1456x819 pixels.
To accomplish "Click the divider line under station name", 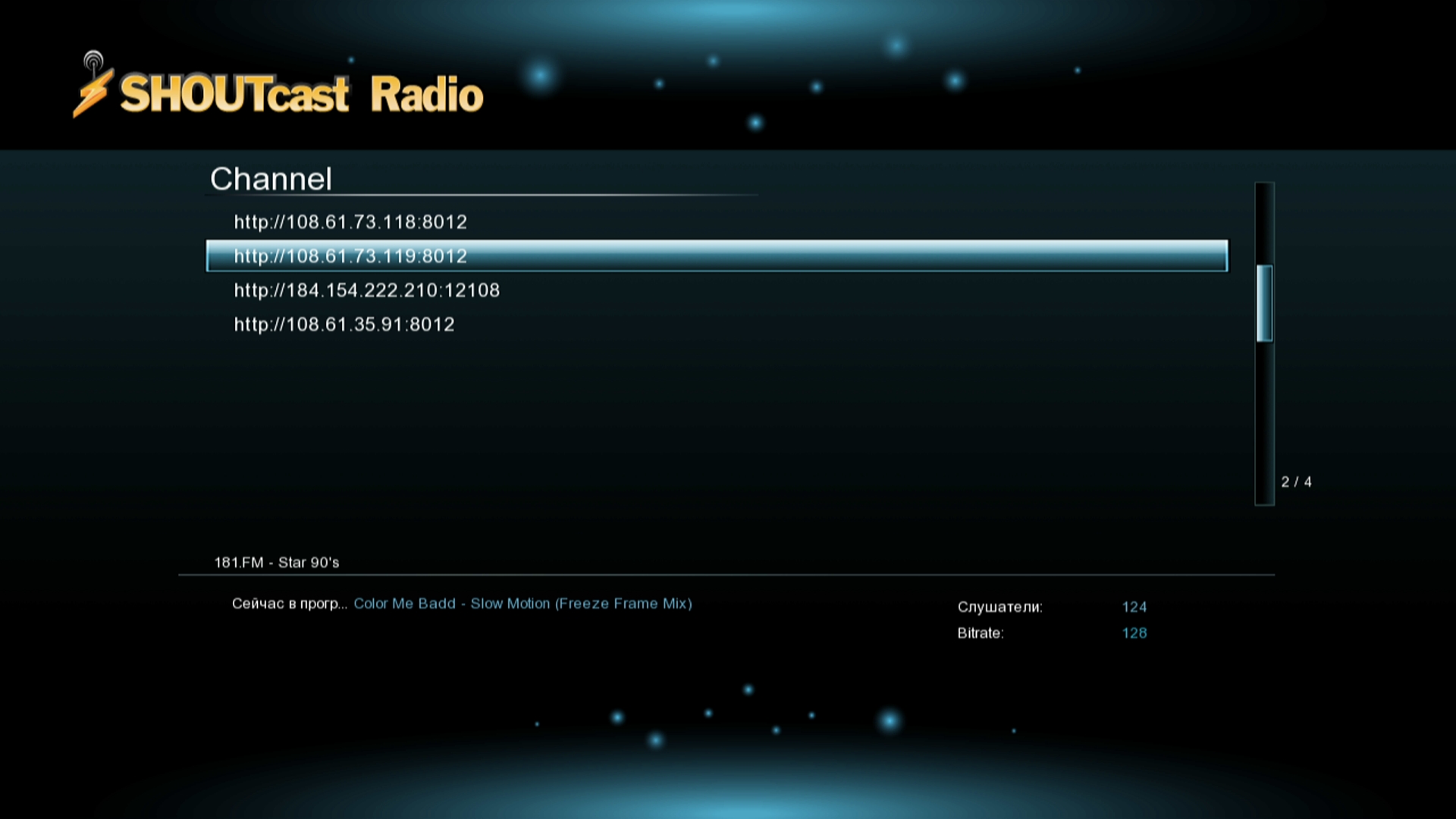I will (x=726, y=576).
